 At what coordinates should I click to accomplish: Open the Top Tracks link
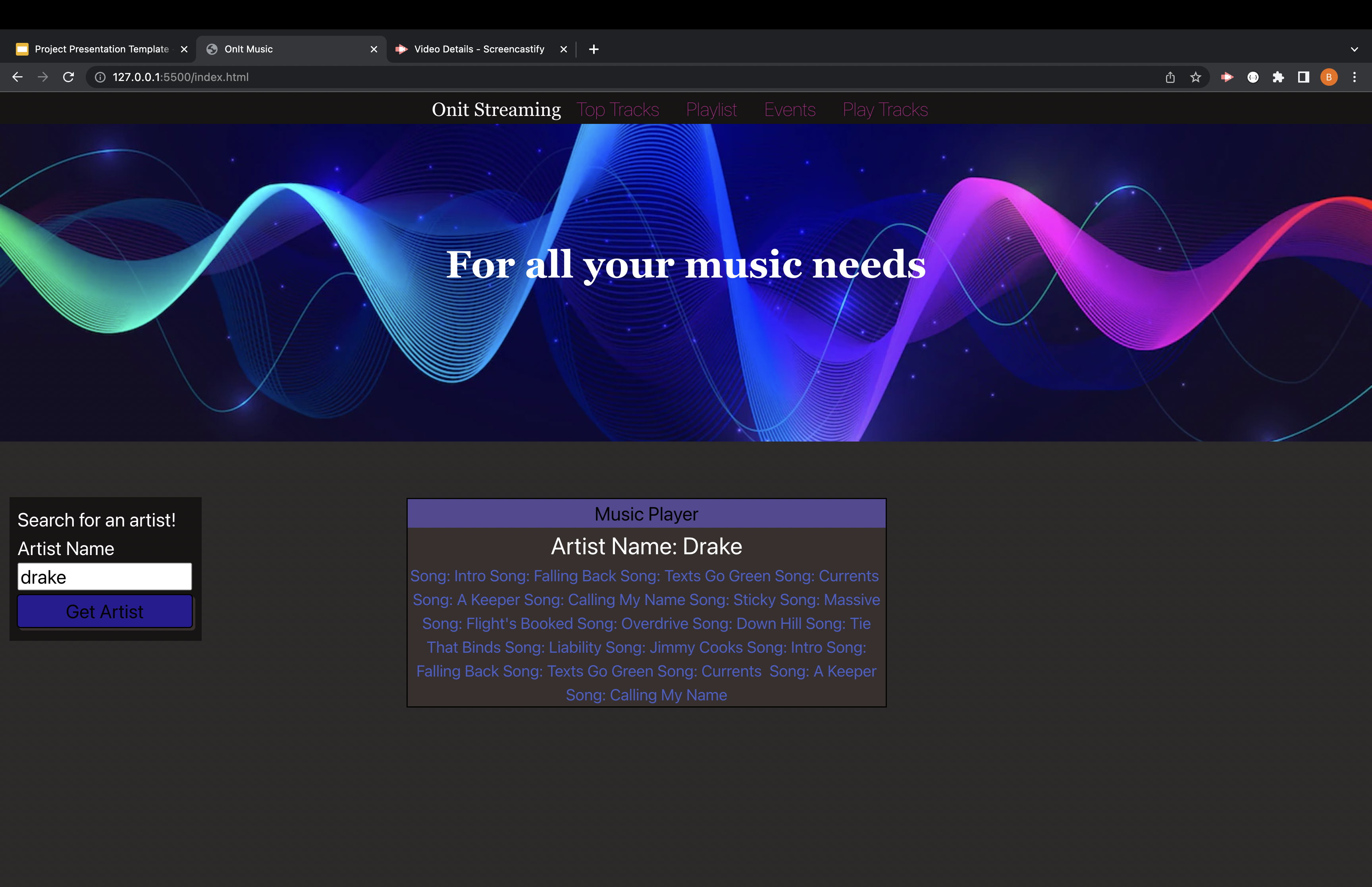coord(618,110)
